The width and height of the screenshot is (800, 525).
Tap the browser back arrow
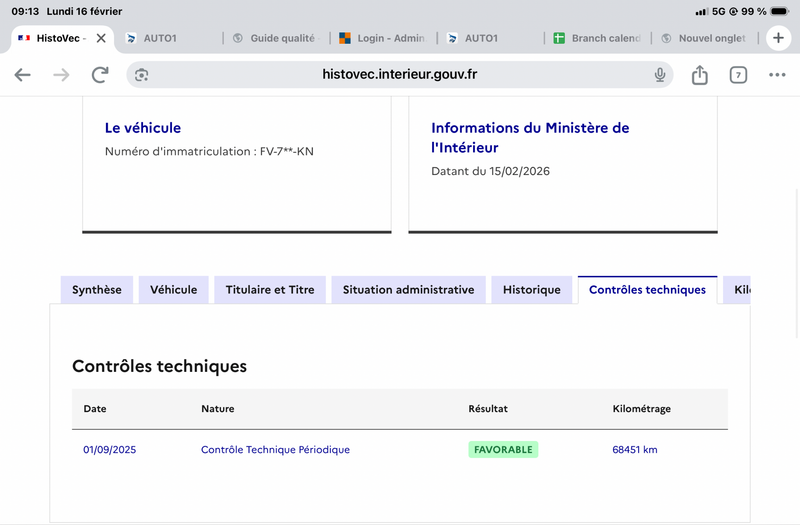point(23,75)
